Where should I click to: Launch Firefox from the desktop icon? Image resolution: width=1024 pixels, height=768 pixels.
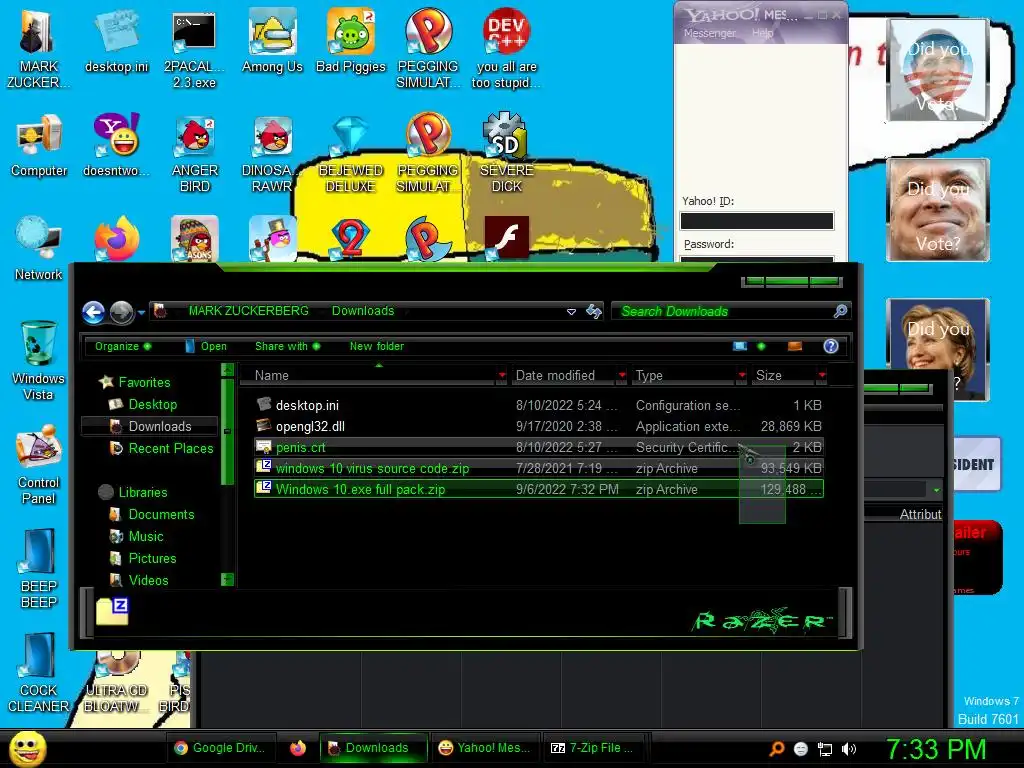[x=117, y=239]
